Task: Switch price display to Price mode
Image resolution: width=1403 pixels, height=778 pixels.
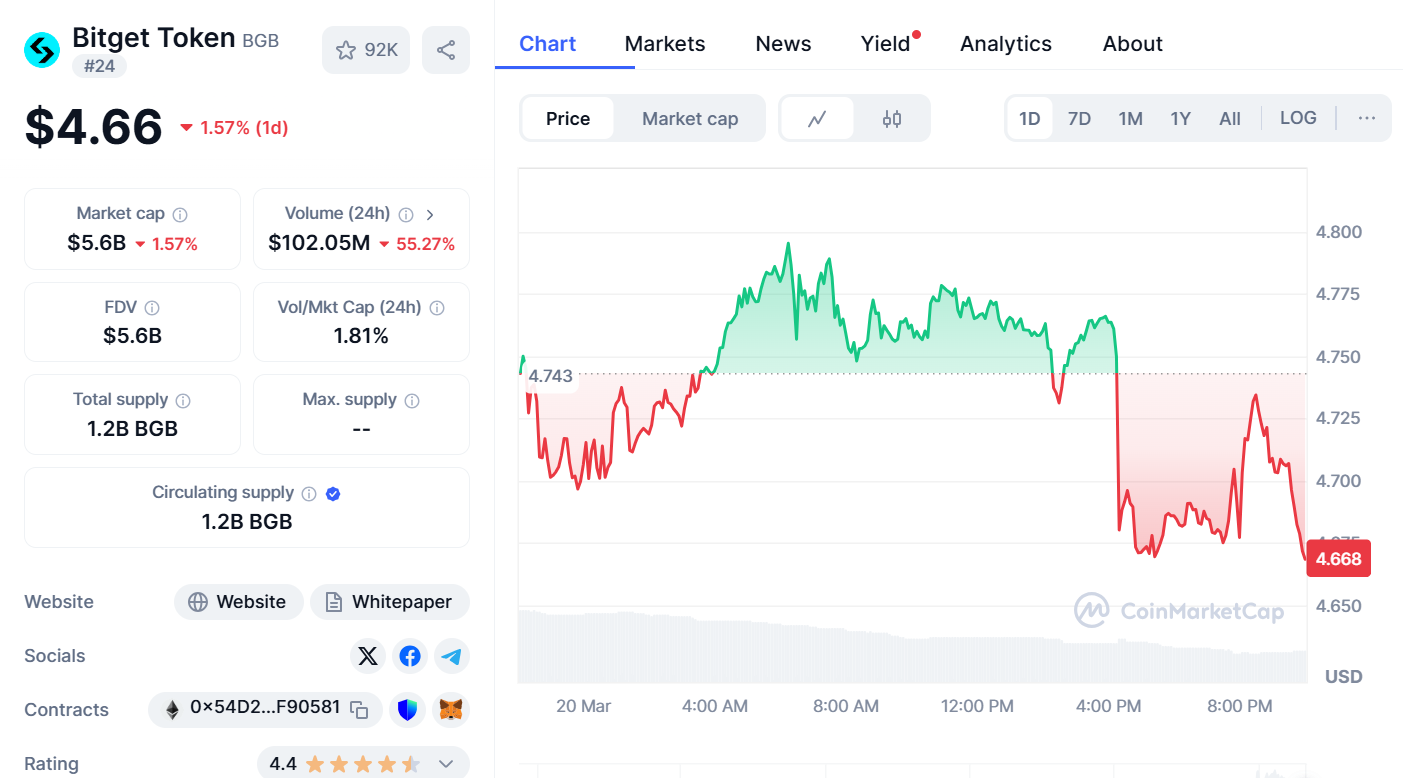Action: pyautogui.click(x=567, y=117)
